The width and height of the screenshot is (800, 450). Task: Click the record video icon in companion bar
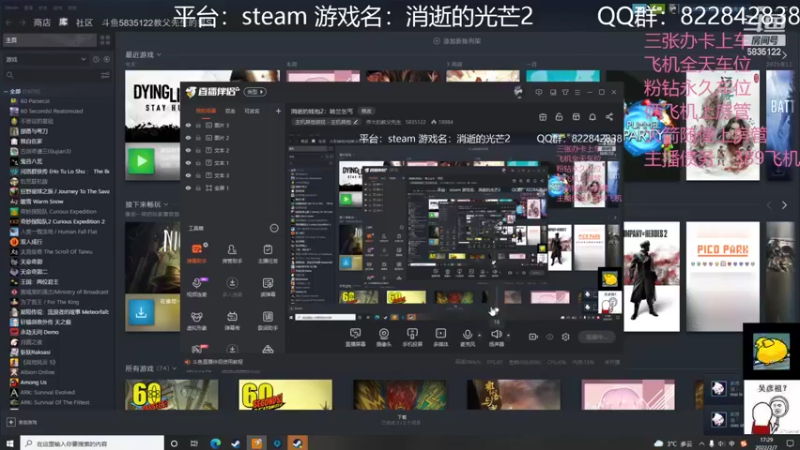(533, 337)
